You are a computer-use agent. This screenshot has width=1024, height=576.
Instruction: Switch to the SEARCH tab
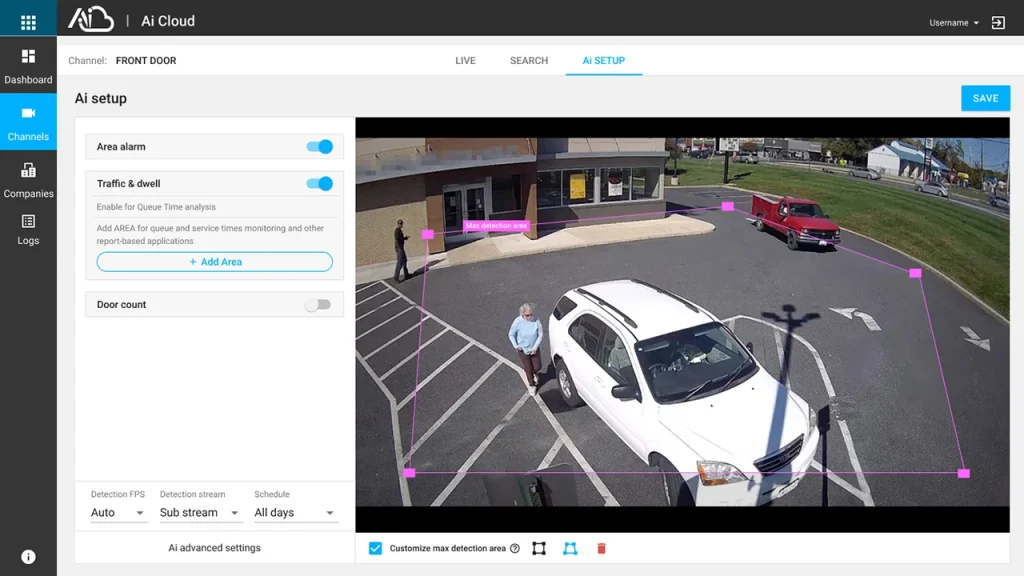(528, 61)
